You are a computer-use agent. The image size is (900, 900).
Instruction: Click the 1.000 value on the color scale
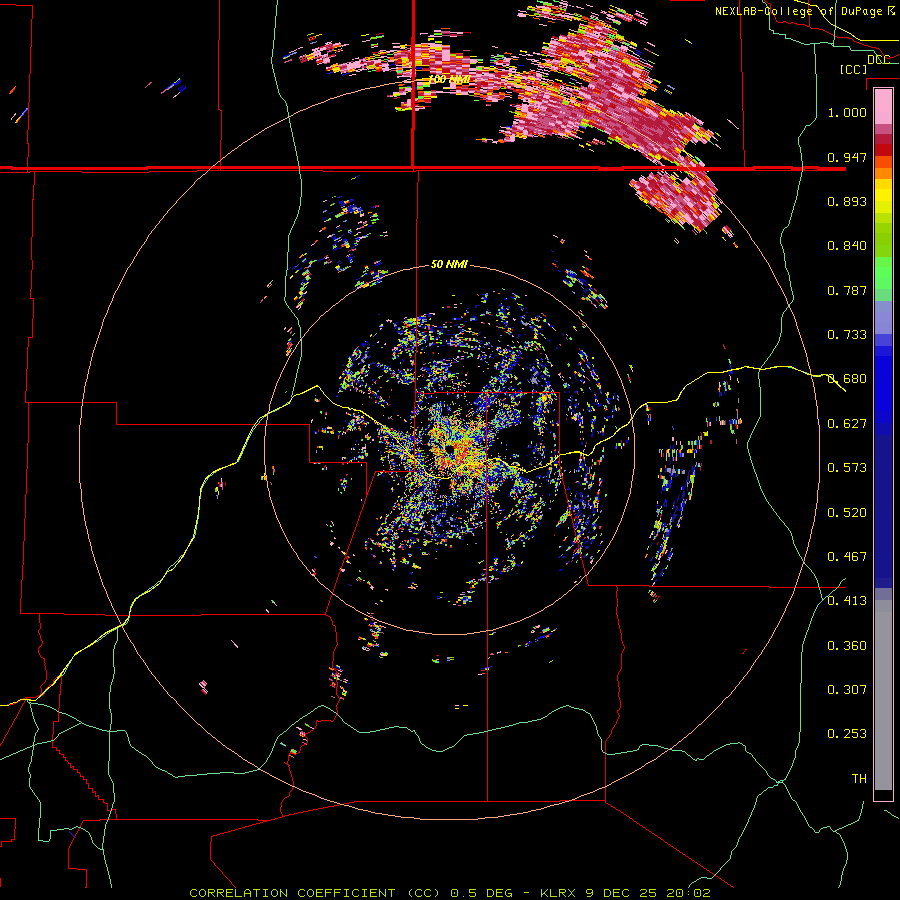[x=847, y=112]
